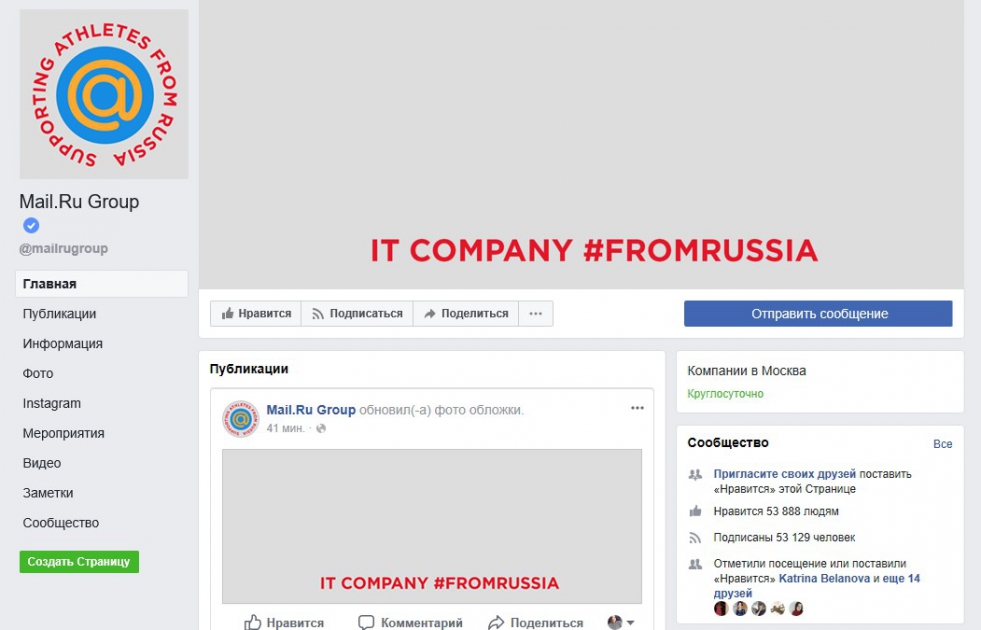Like the cover photo post with Нравится
The width and height of the screenshot is (981, 630).
coord(284,622)
